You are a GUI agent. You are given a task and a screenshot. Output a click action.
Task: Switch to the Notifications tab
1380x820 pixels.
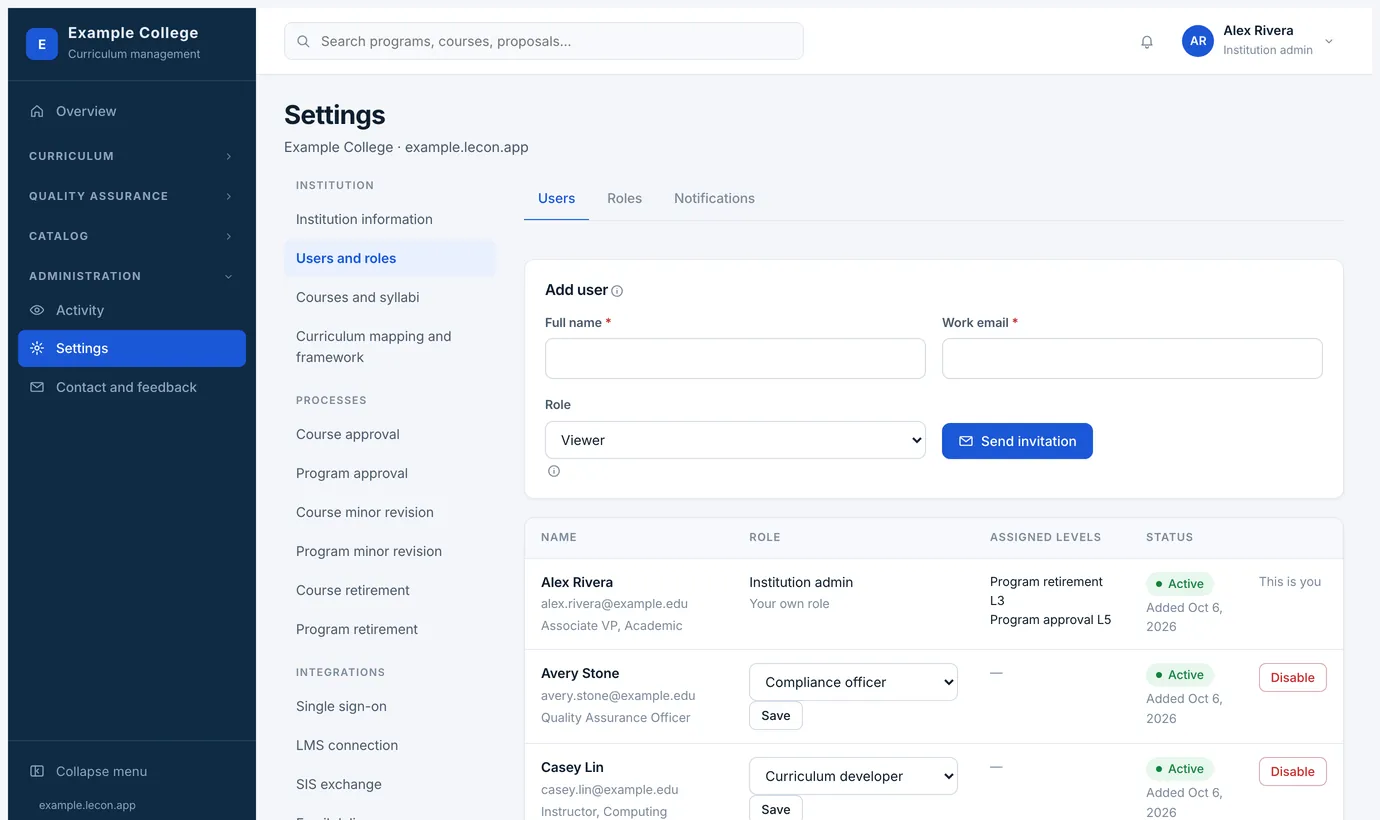click(714, 198)
